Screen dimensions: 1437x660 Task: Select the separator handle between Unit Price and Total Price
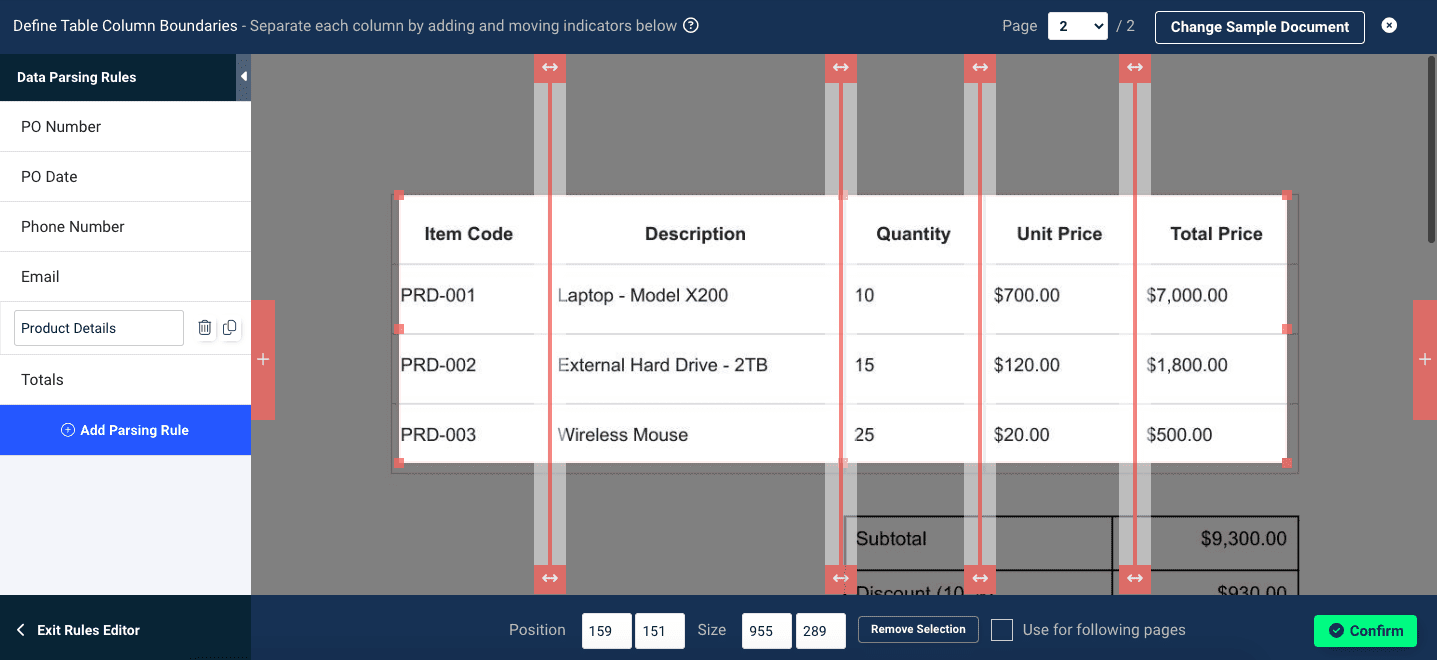(1135, 67)
